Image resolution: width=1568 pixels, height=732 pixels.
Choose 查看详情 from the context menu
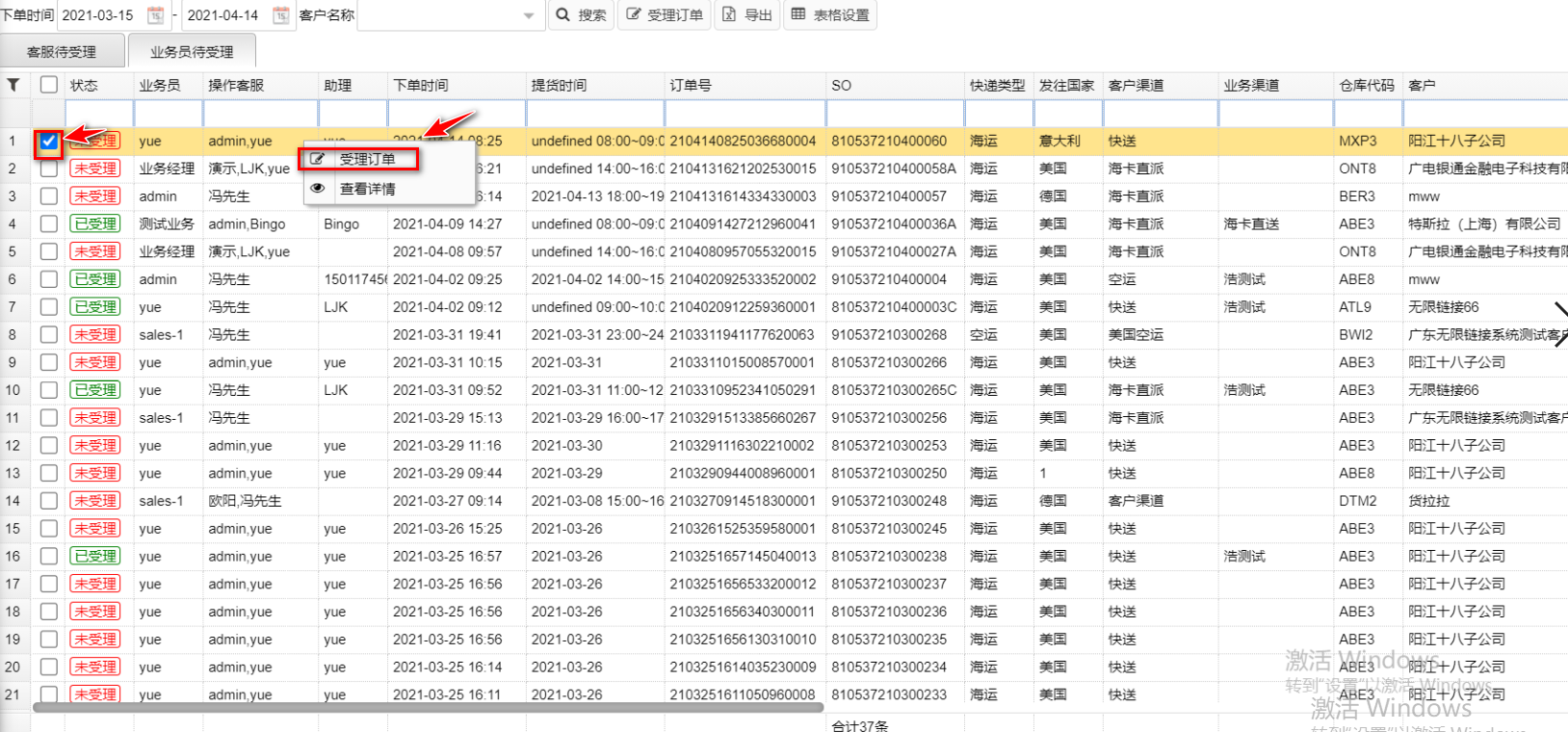coord(367,189)
